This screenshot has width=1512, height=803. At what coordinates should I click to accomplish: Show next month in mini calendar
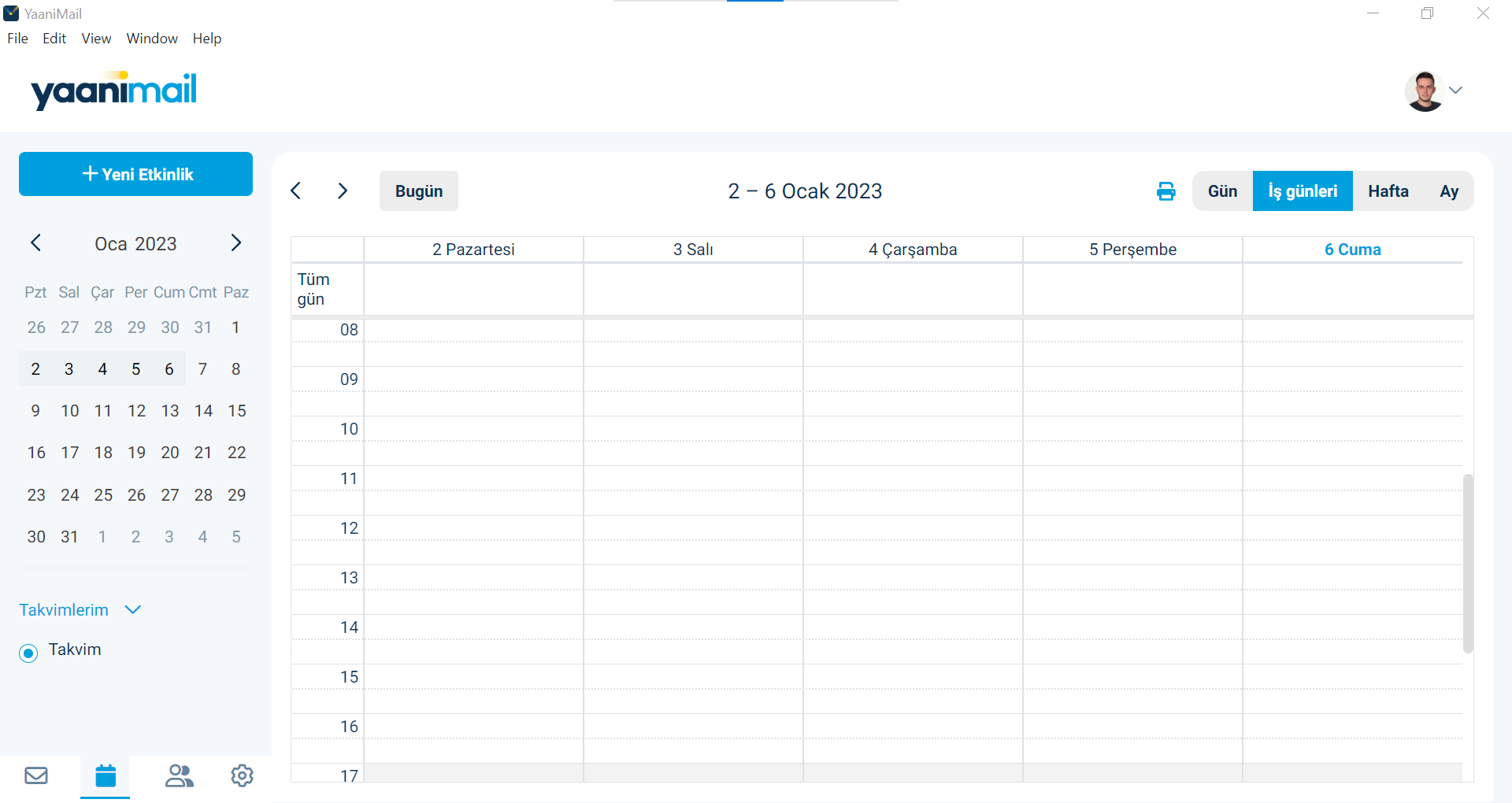pos(235,242)
